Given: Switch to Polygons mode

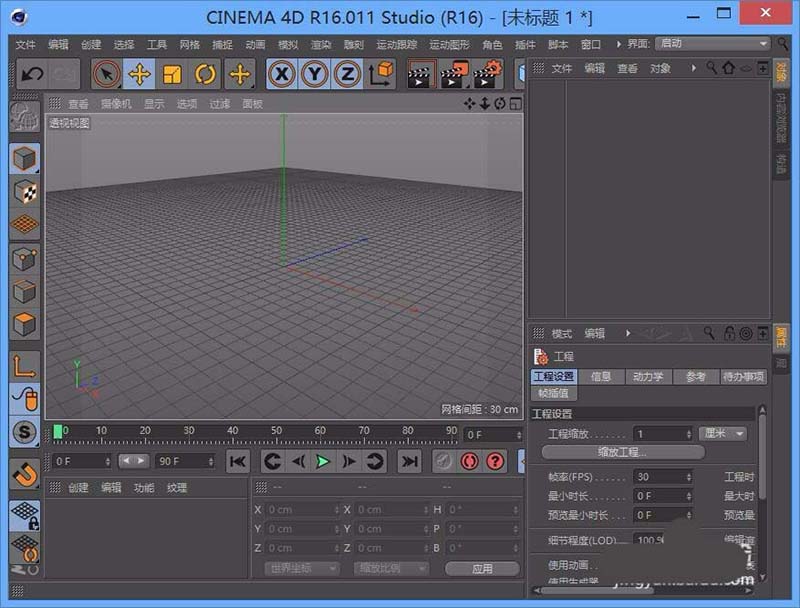Looking at the screenshot, I should tap(24, 324).
